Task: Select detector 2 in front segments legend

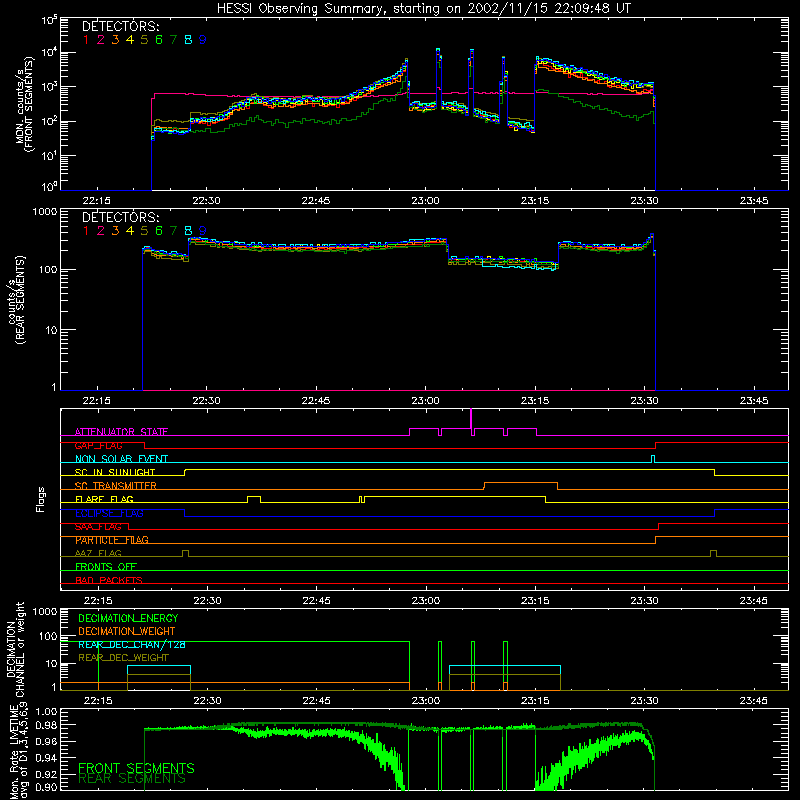Action: click(101, 39)
